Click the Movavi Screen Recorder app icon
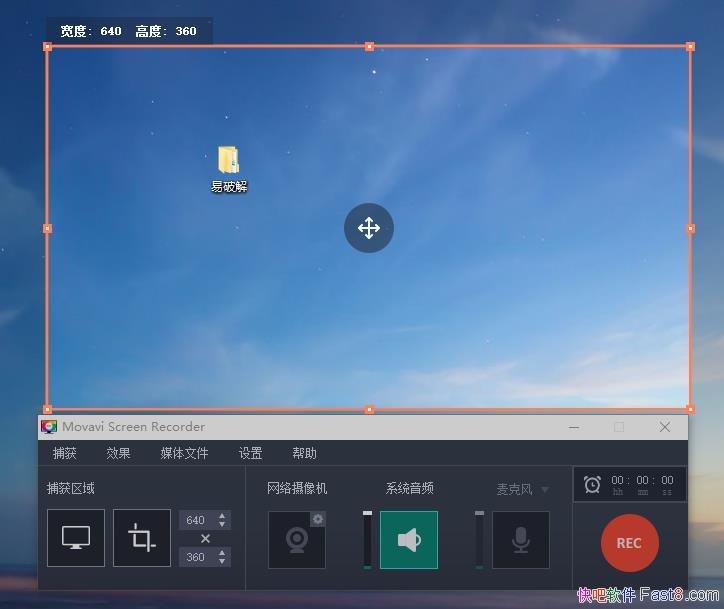This screenshot has height=609, width=724. click(x=48, y=427)
